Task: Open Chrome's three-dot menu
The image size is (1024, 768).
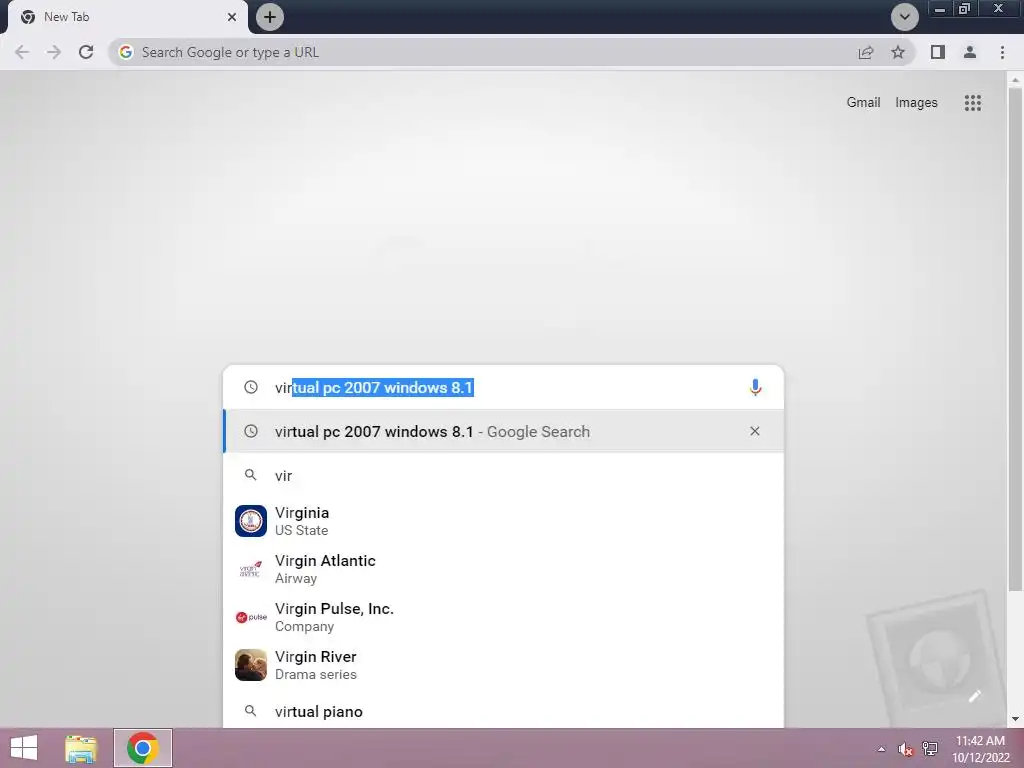Action: click(x=1002, y=52)
